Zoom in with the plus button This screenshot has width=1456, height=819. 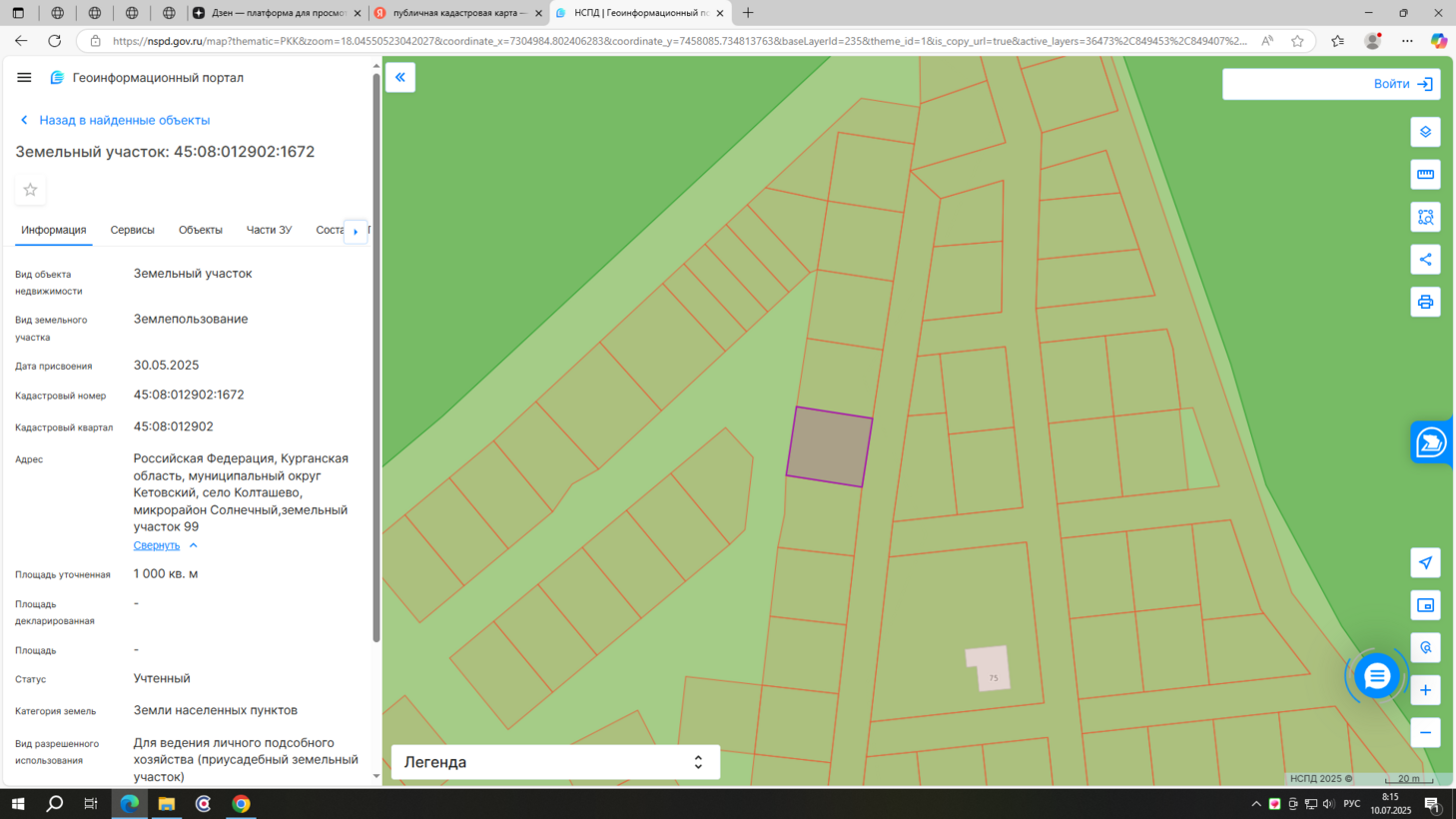1425,690
